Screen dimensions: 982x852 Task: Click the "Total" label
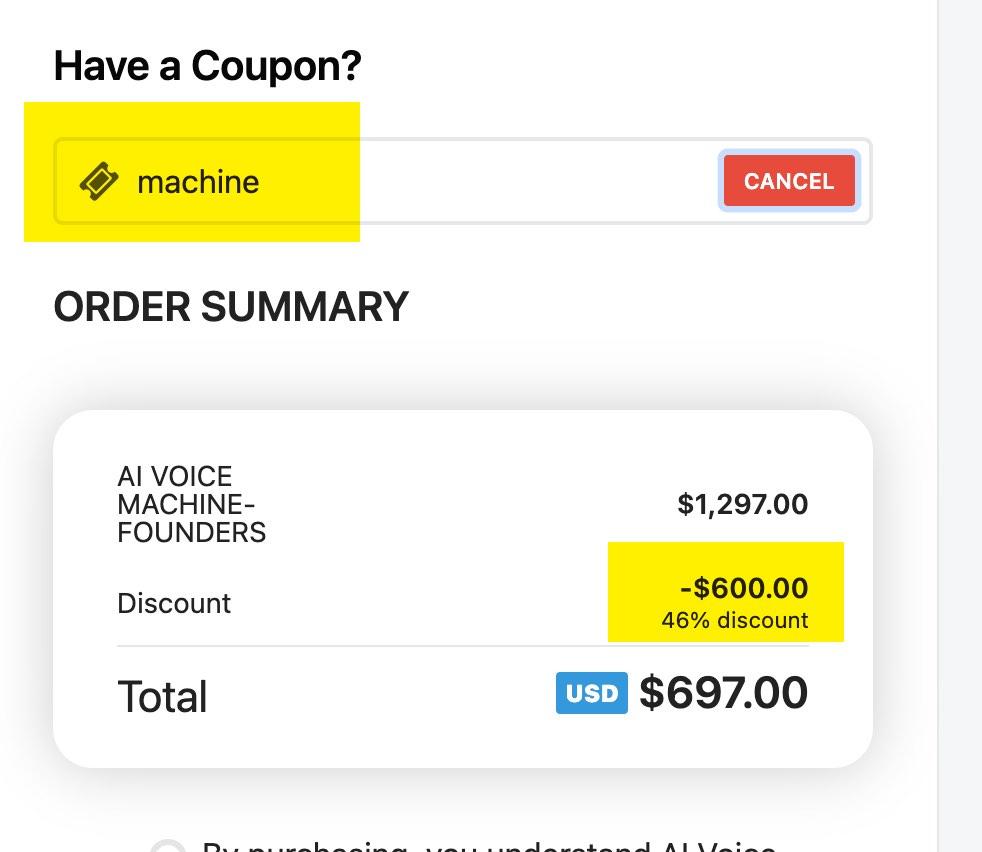click(162, 696)
